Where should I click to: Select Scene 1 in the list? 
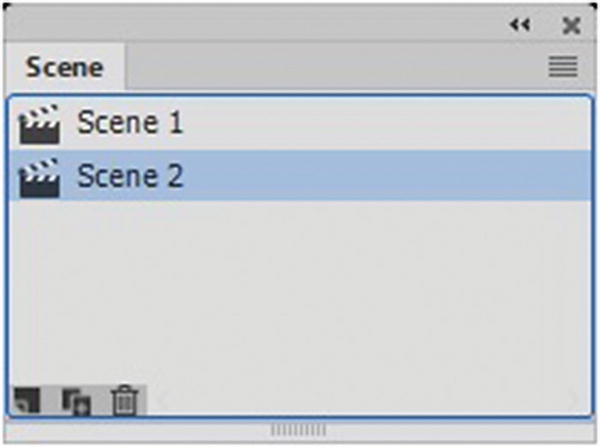click(130, 124)
